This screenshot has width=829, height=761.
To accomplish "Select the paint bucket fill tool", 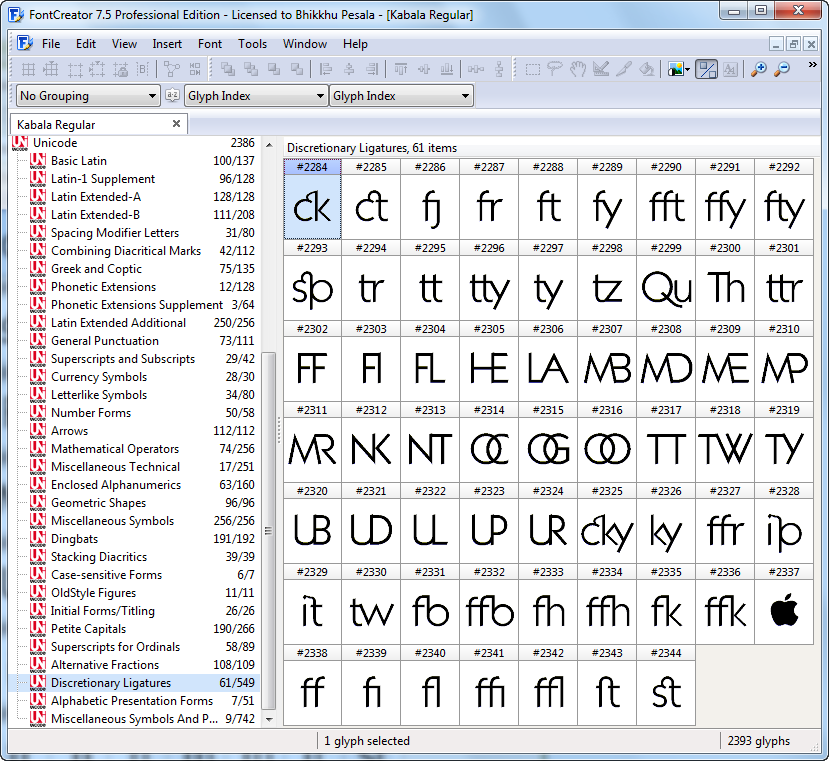I will pyautogui.click(x=647, y=69).
